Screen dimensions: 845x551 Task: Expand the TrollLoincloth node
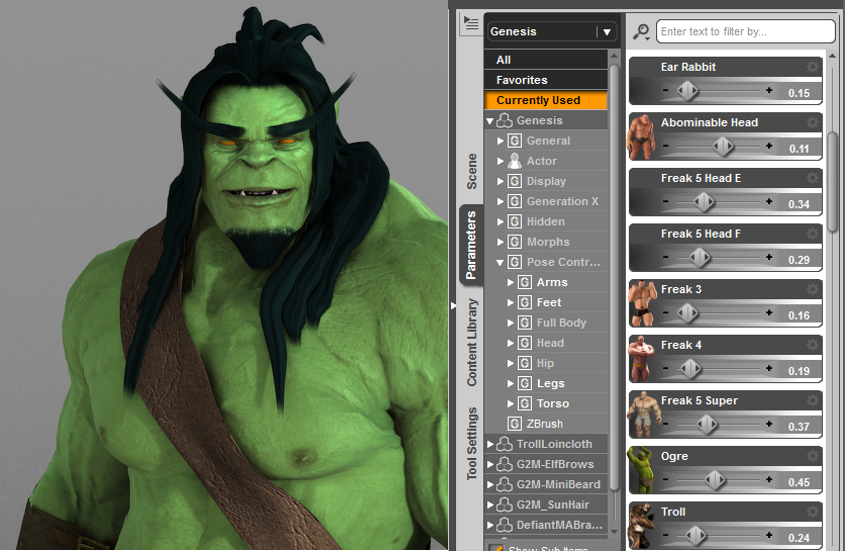point(490,444)
